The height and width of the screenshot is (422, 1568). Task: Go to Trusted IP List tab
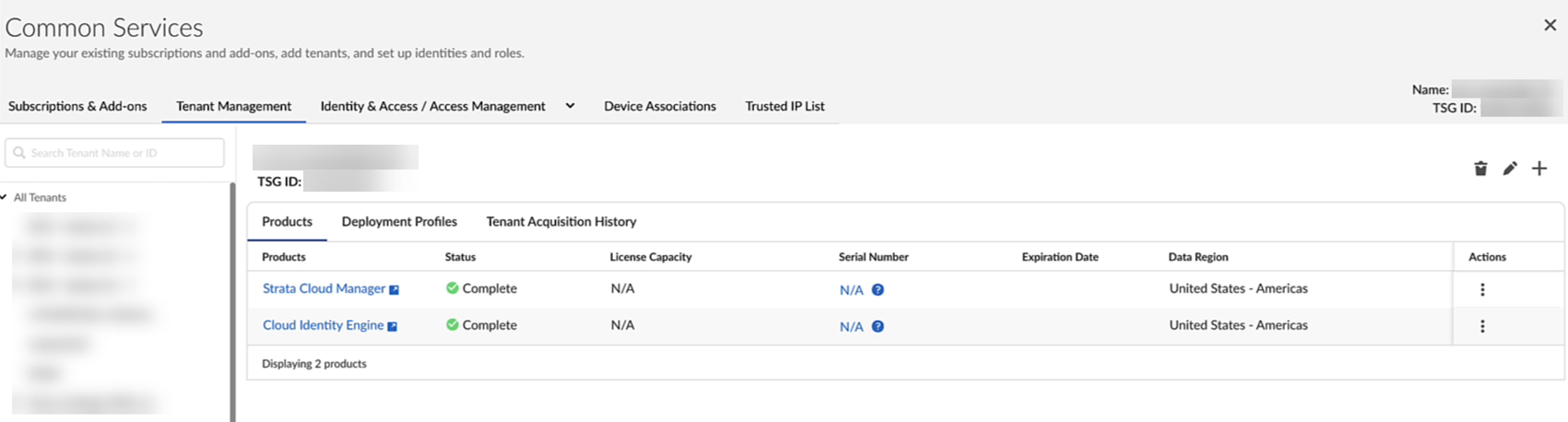point(784,106)
